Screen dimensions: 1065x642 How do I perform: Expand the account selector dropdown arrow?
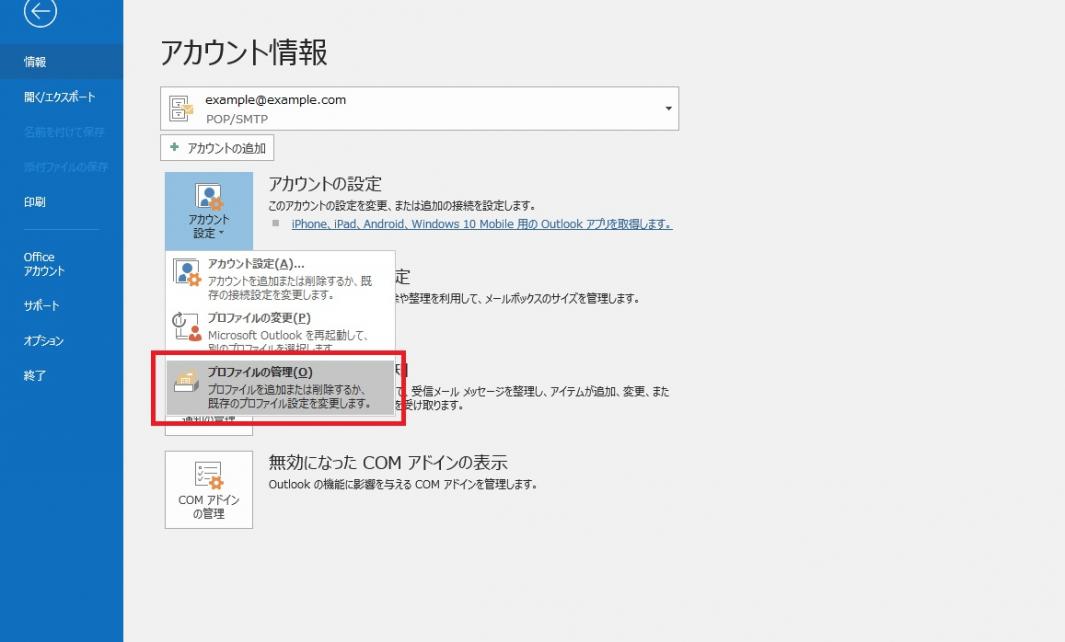(x=667, y=108)
